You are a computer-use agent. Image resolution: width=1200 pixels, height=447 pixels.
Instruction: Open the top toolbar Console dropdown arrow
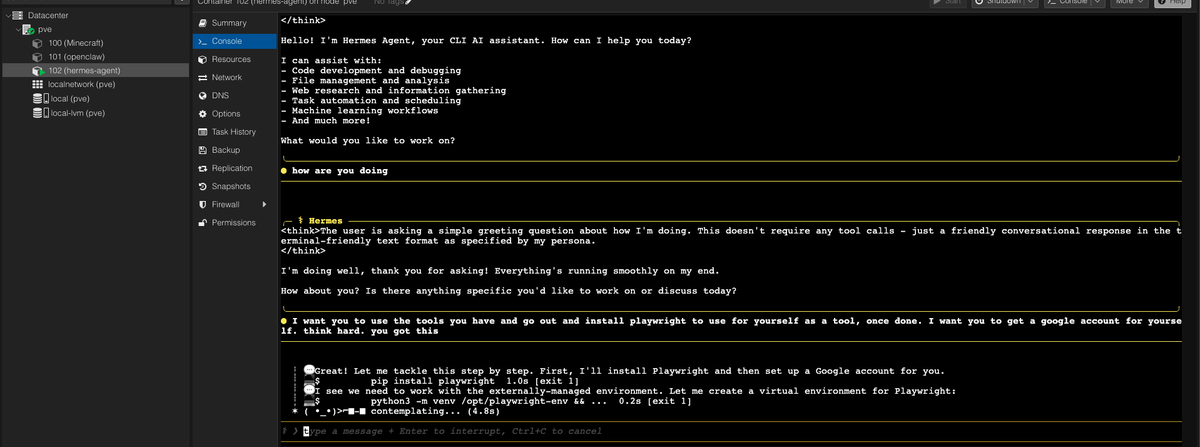pos(1097,3)
